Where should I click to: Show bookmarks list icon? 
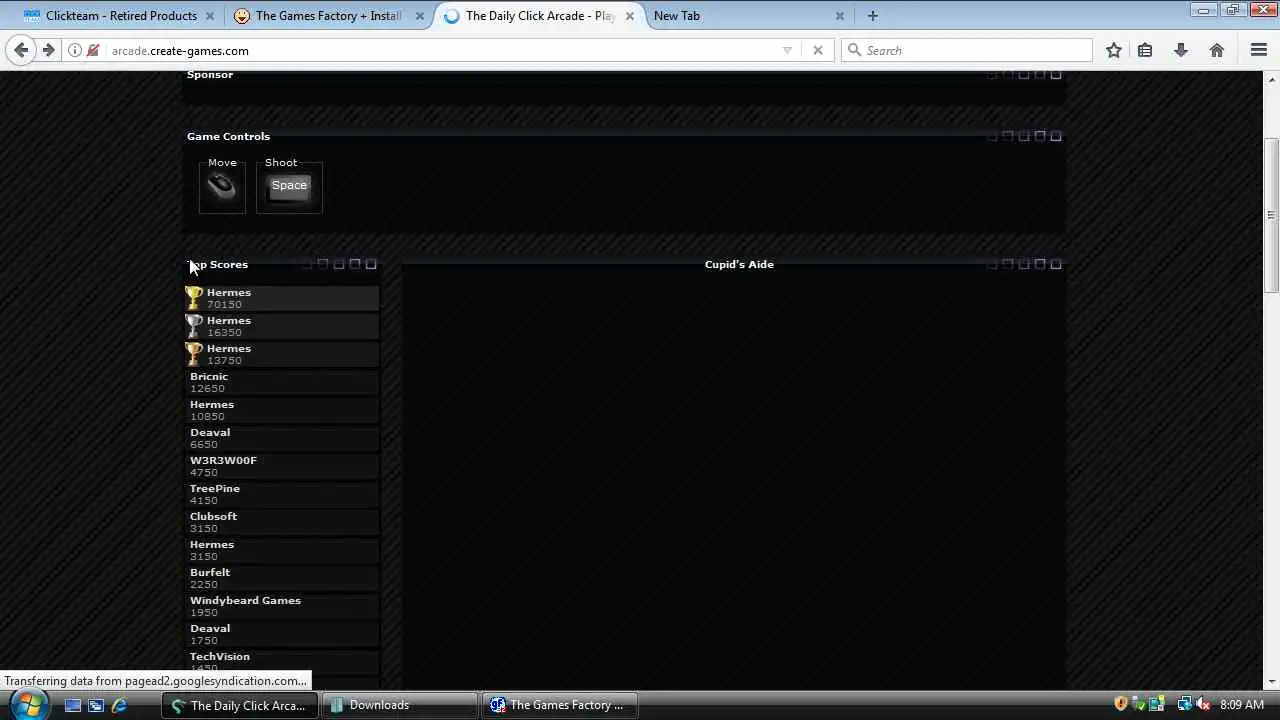pyautogui.click(x=1145, y=50)
